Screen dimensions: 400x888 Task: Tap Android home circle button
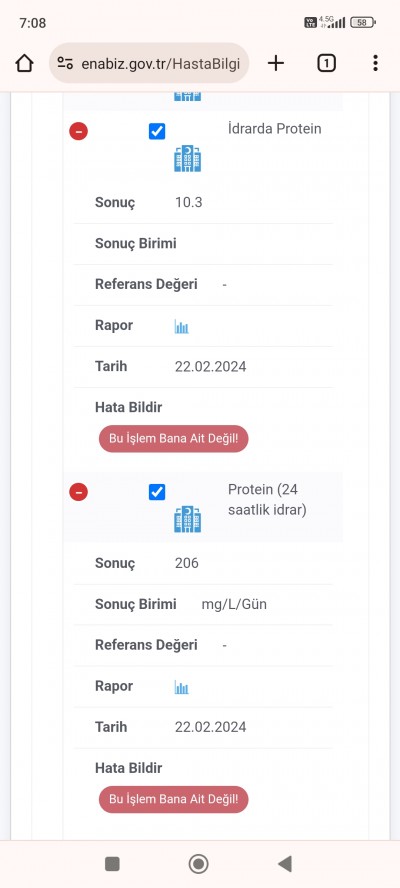pyautogui.click(x=198, y=864)
